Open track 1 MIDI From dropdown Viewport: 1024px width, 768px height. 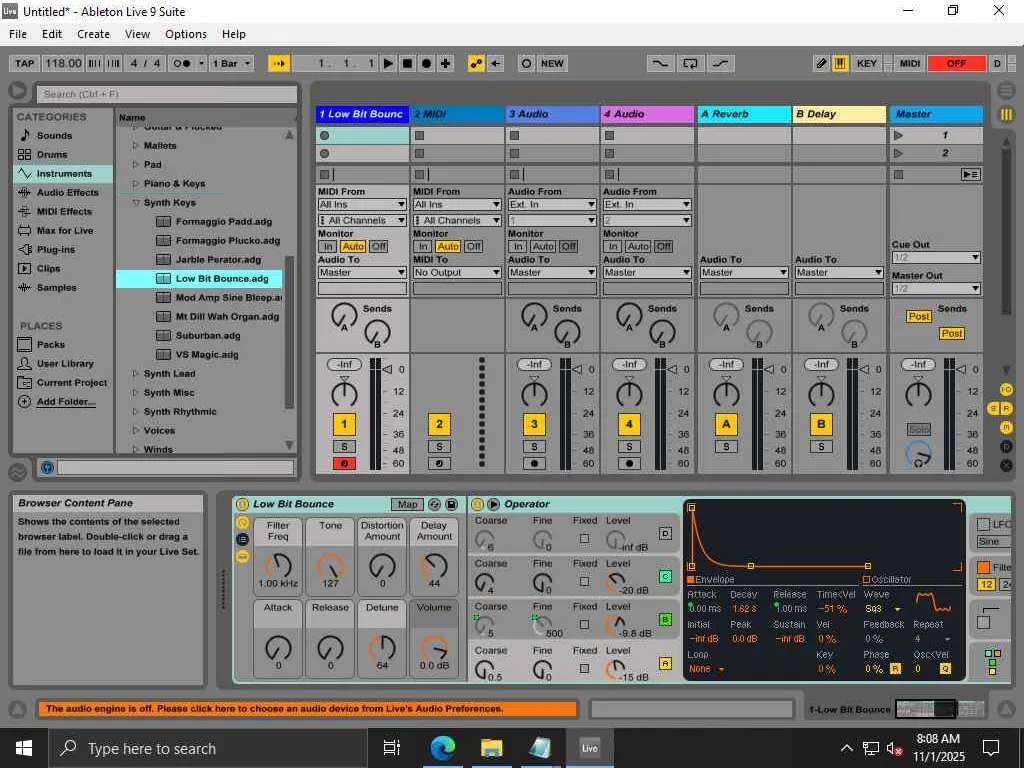pos(362,204)
